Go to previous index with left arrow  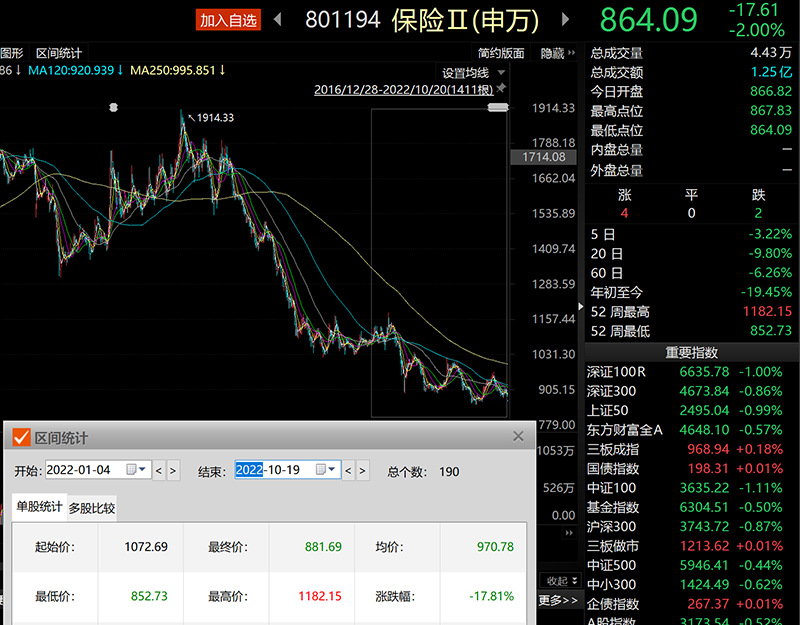(278, 19)
